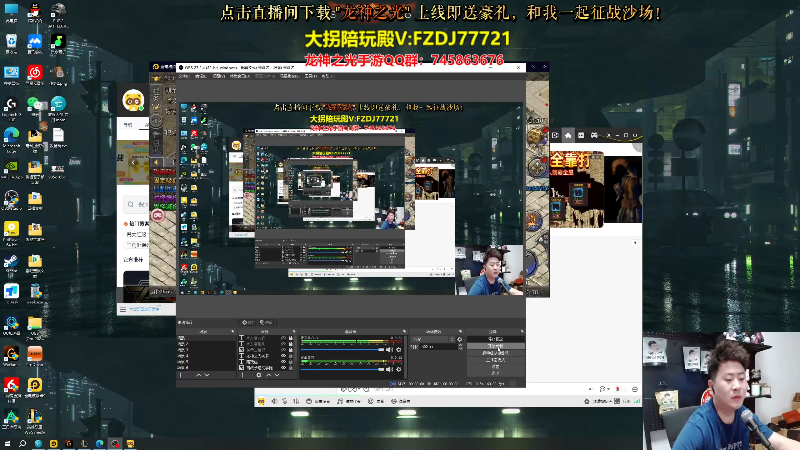
Task: Open the scene transition type dropdown
Action: (x=433, y=339)
